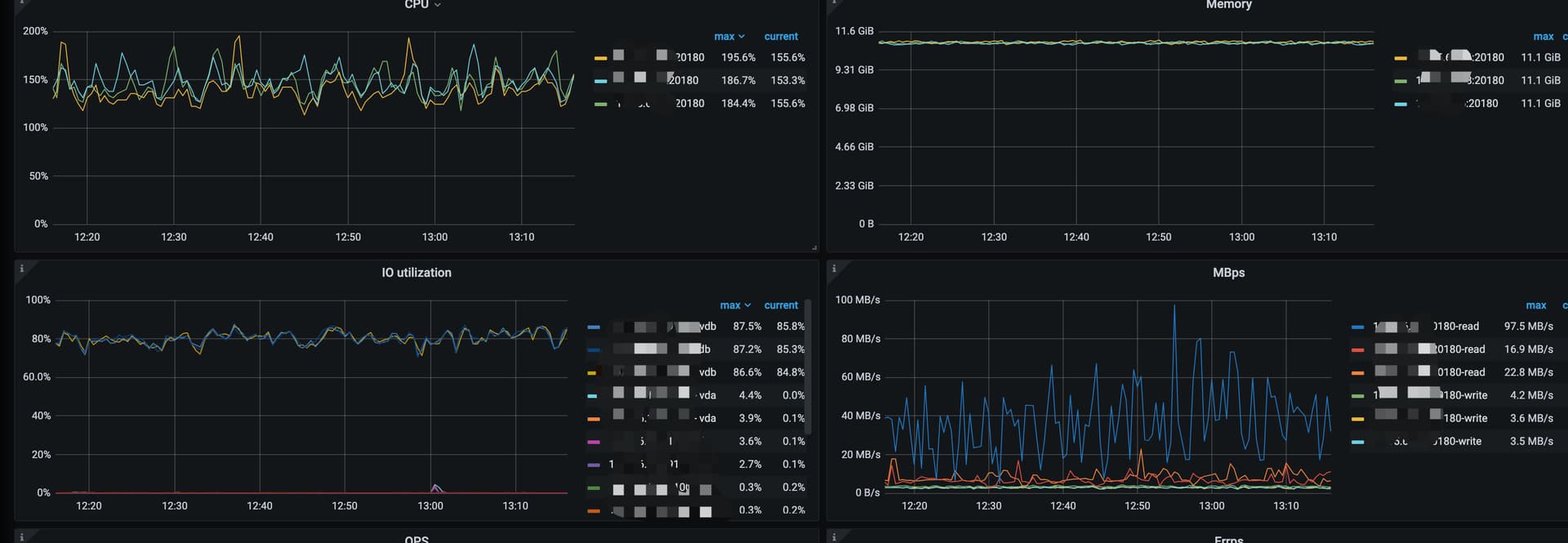Open the CPU panel title dropdown chevron
Viewport: 1568px width, 543px height.
(x=438, y=6)
